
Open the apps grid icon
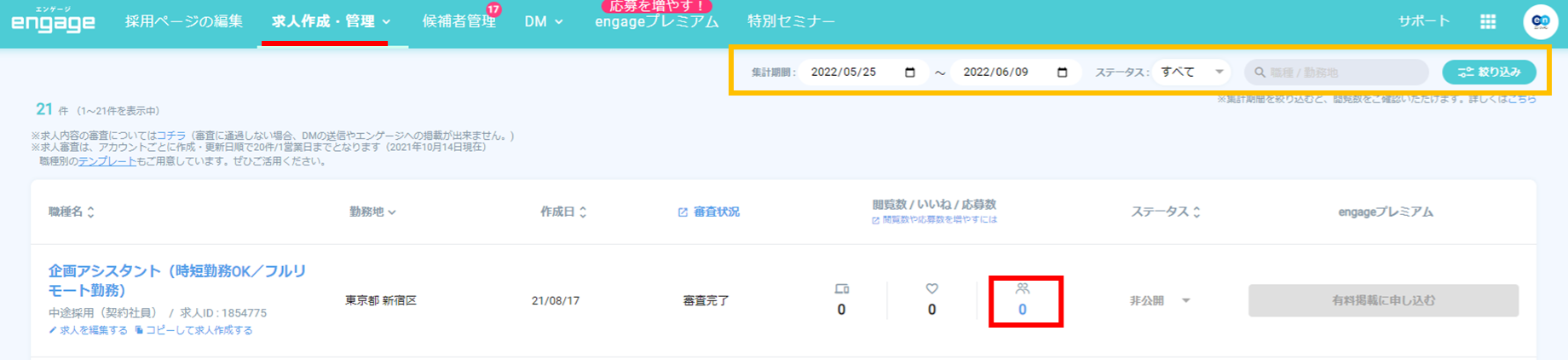[x=1488, y=21]
